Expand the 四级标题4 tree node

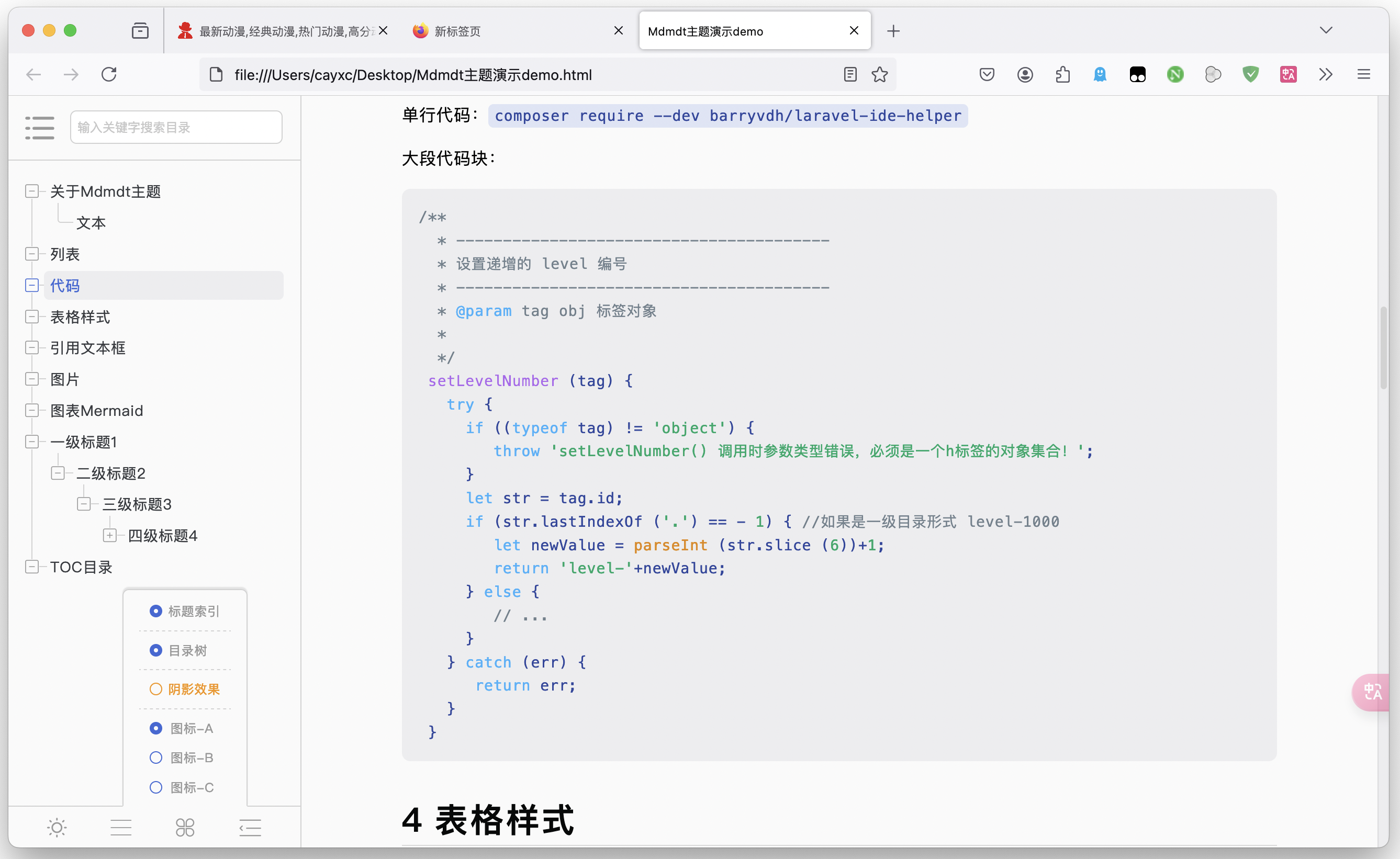point(110,535)
